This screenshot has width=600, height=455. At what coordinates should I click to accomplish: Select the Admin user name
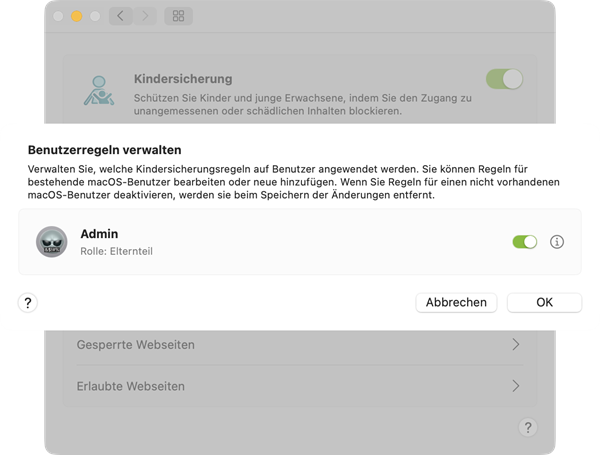coord(99,234)
